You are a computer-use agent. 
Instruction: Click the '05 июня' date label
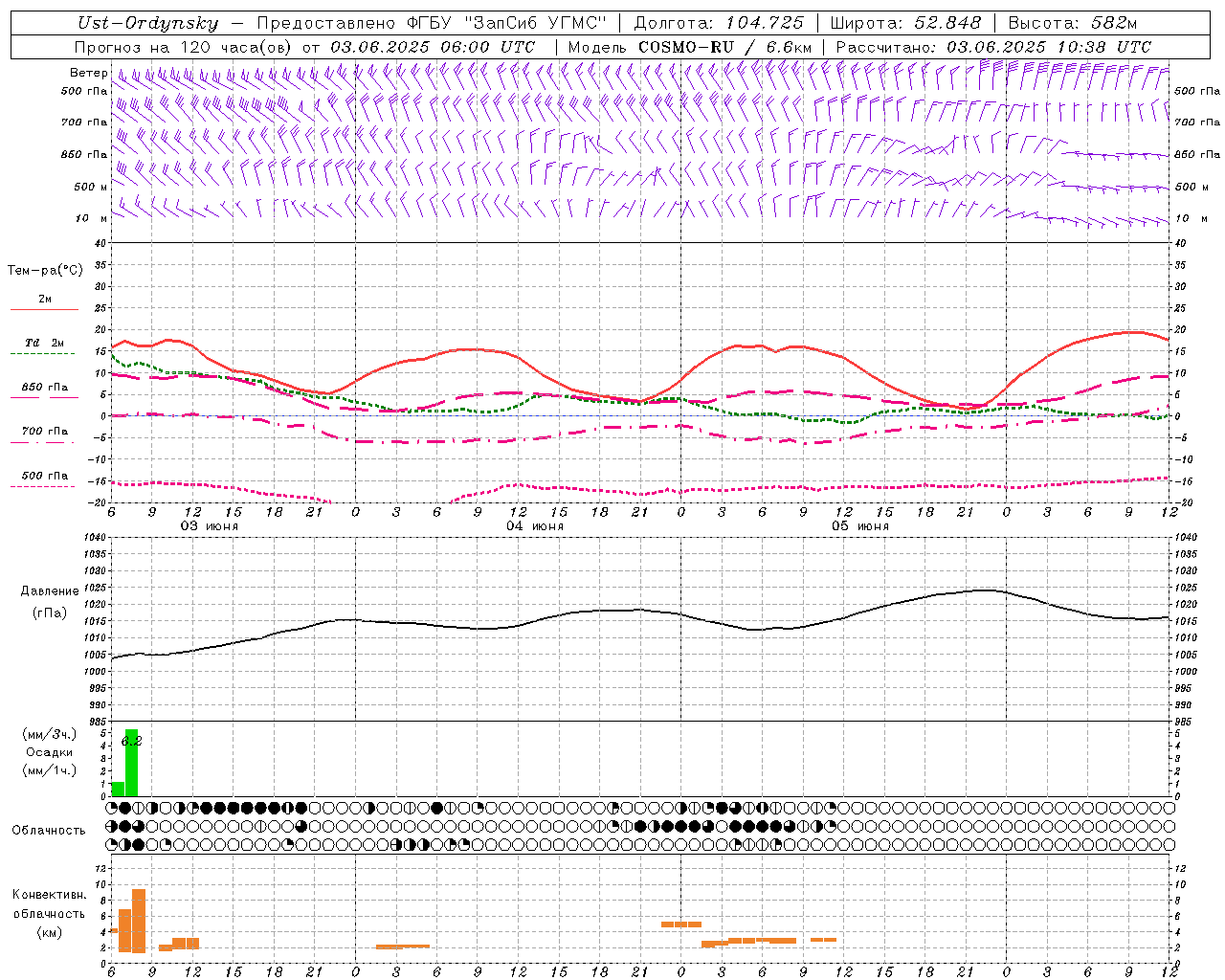click(x=860, y=526)
